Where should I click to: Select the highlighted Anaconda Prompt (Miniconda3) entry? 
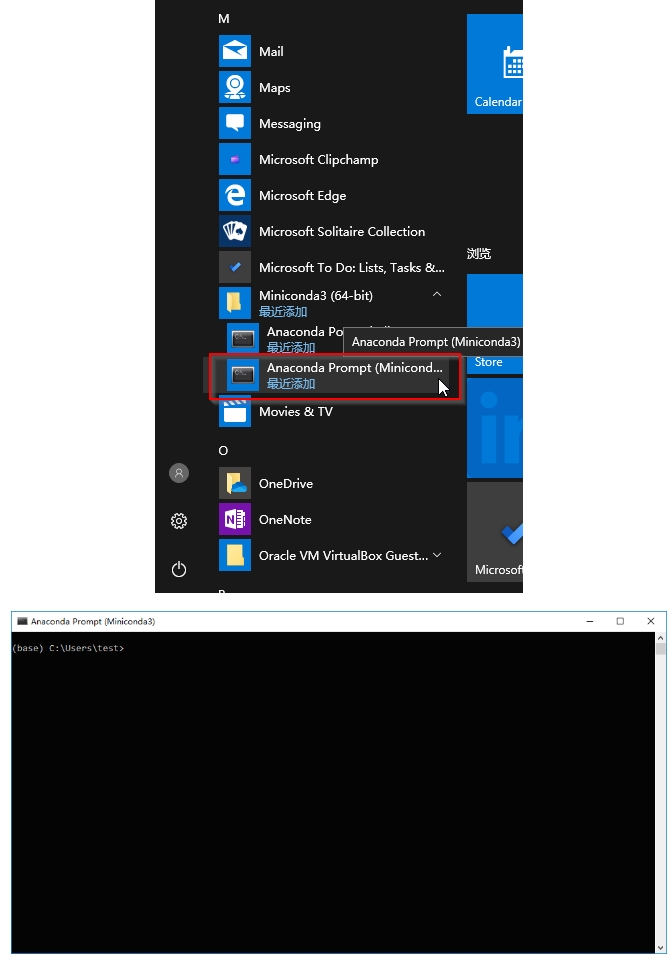335,375
